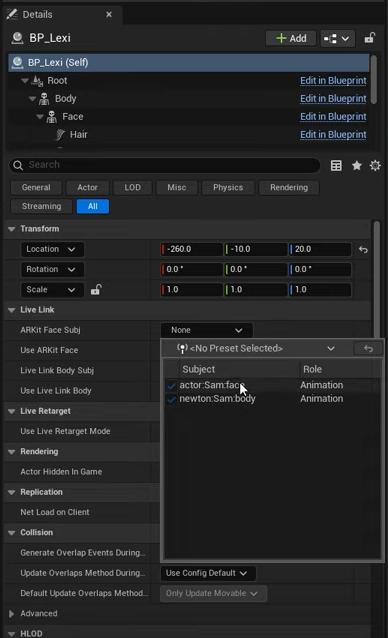Expand the Advanced section

(x=11, y=614)
